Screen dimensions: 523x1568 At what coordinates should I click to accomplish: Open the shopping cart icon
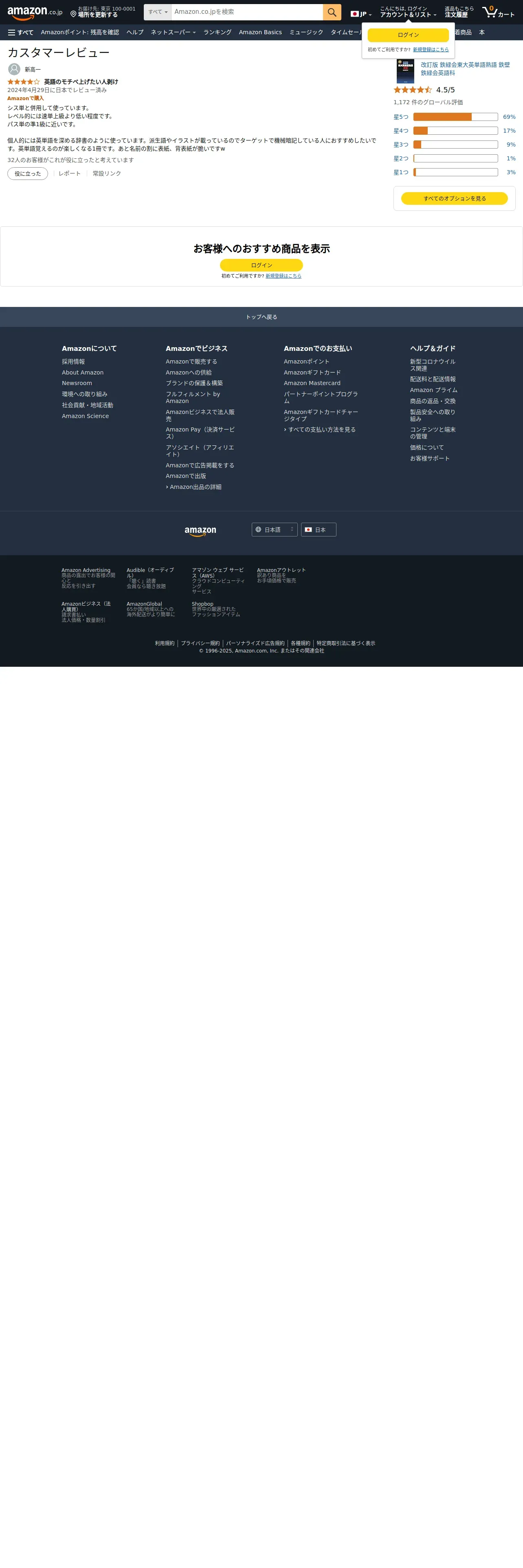tap(498, 12)
